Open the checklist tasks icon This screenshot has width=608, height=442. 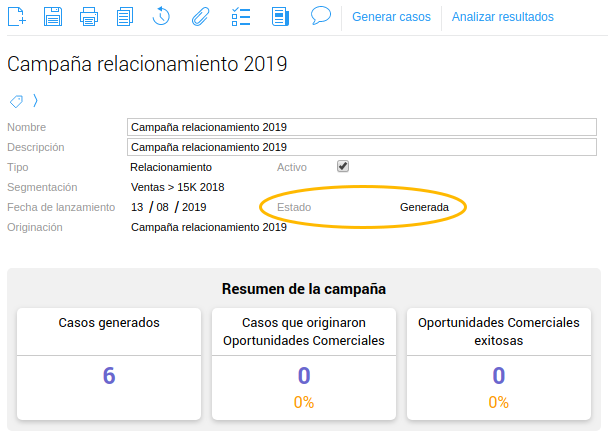240,16
